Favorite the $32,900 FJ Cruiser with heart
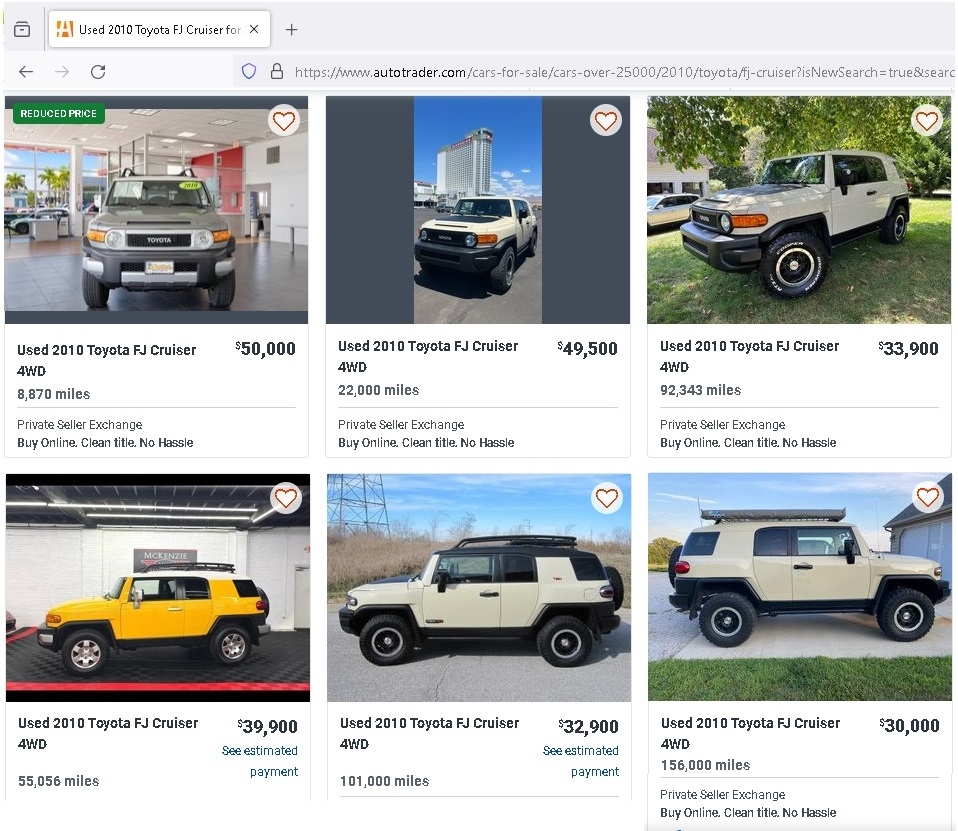Viewport: 958px width, 831px height. pos(607,499)
